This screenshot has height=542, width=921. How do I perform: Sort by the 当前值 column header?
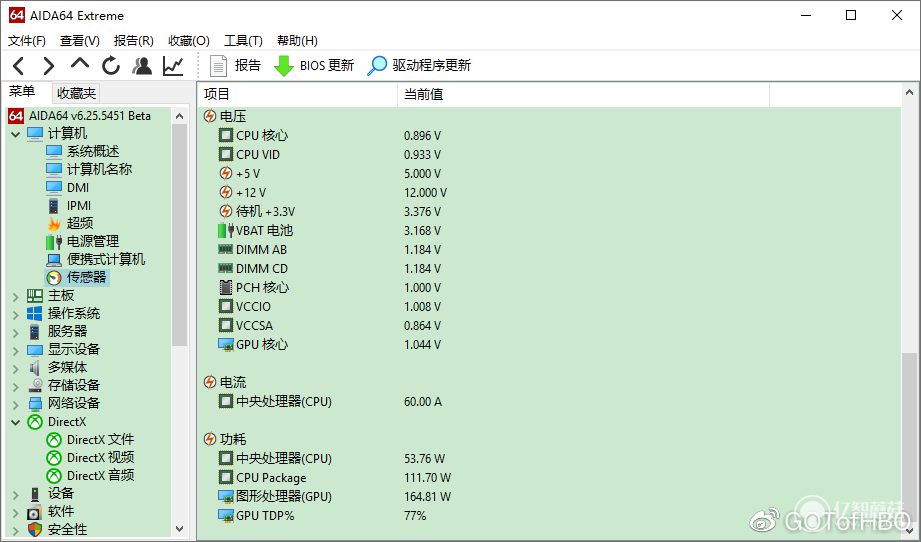pos(583,95)
